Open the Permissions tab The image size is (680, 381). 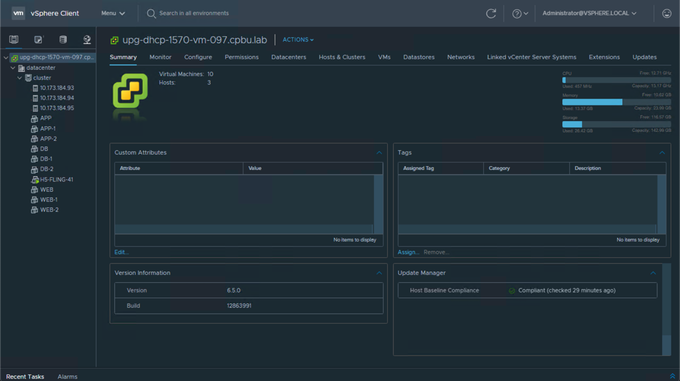click(x=242, y=57)
